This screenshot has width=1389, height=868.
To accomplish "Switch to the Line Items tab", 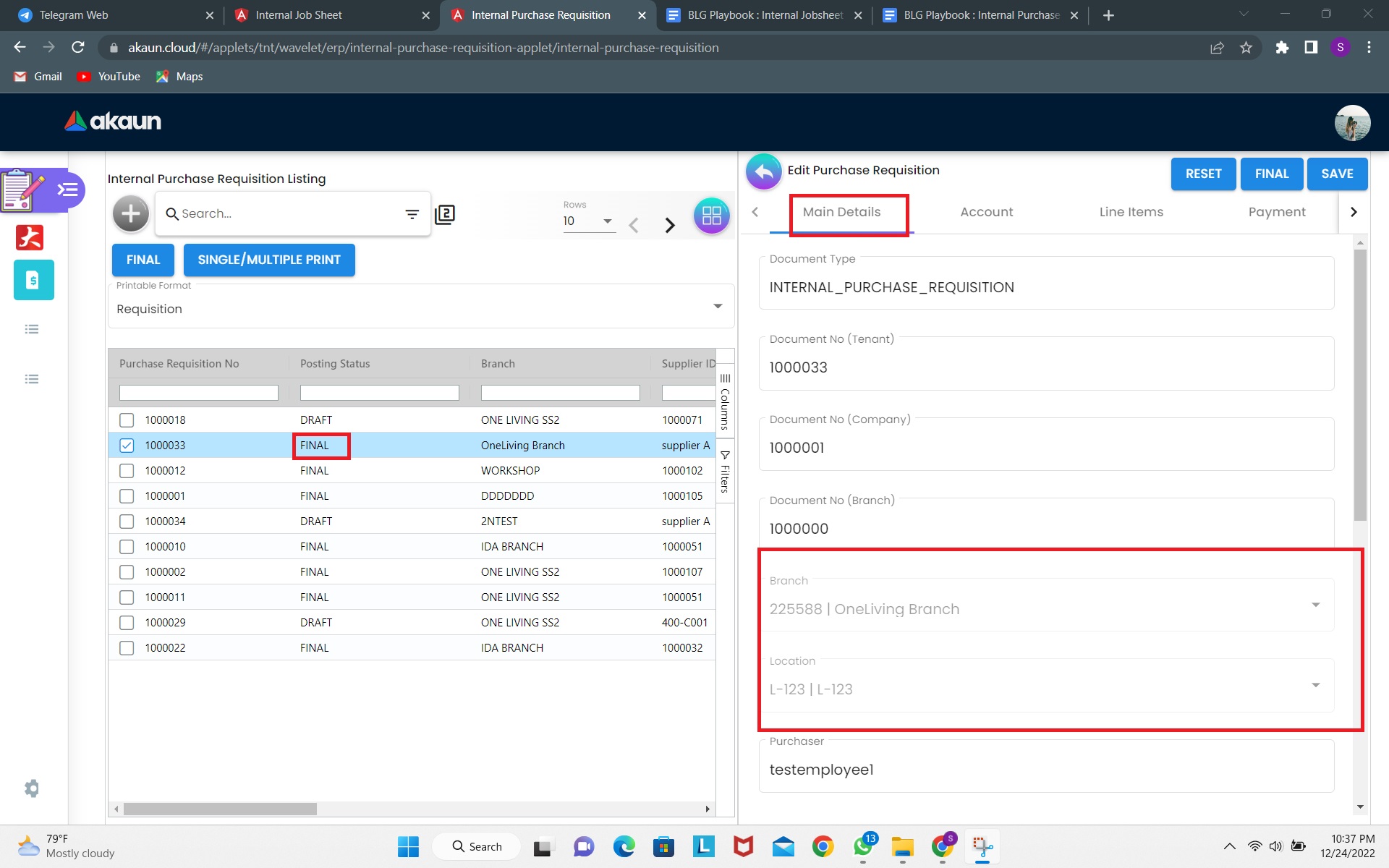I will (x=1131, y=212).
